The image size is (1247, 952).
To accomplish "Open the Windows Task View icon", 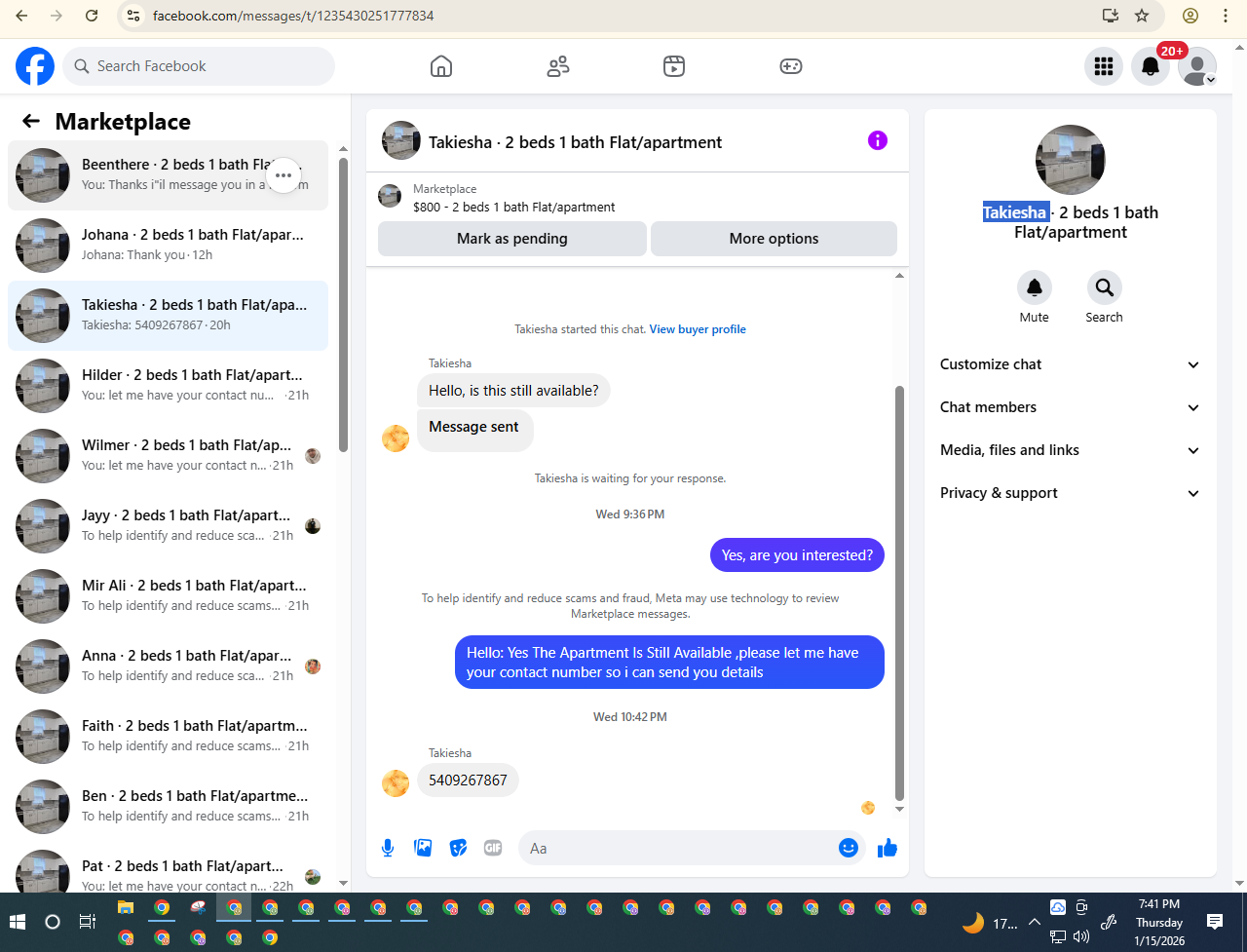I will [x=87, y=922].
